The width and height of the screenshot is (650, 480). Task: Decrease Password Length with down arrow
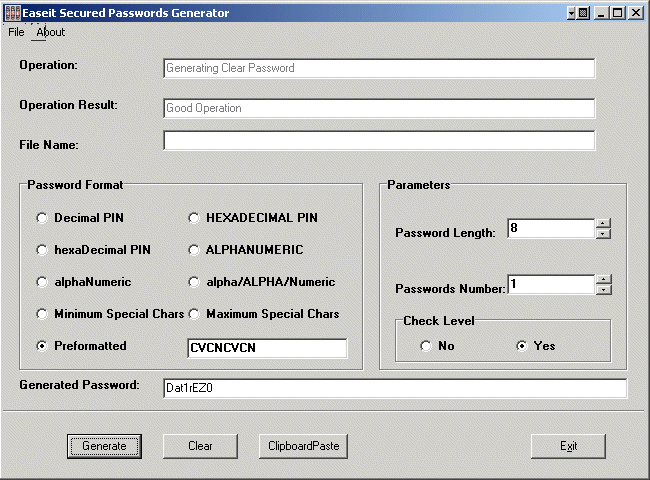[x=604, y=233]
